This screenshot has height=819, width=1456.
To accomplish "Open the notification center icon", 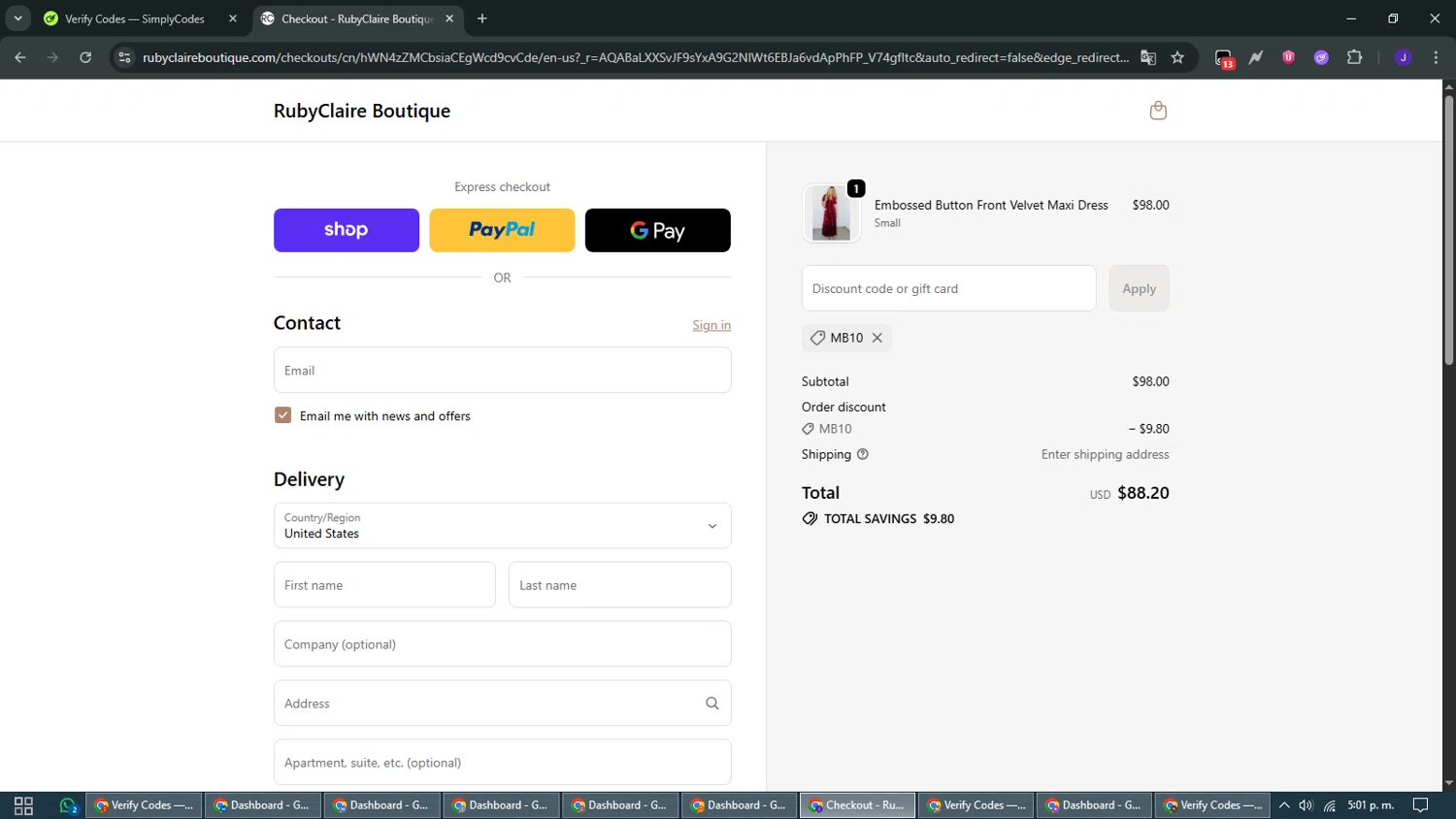I will click(1421, 805).
